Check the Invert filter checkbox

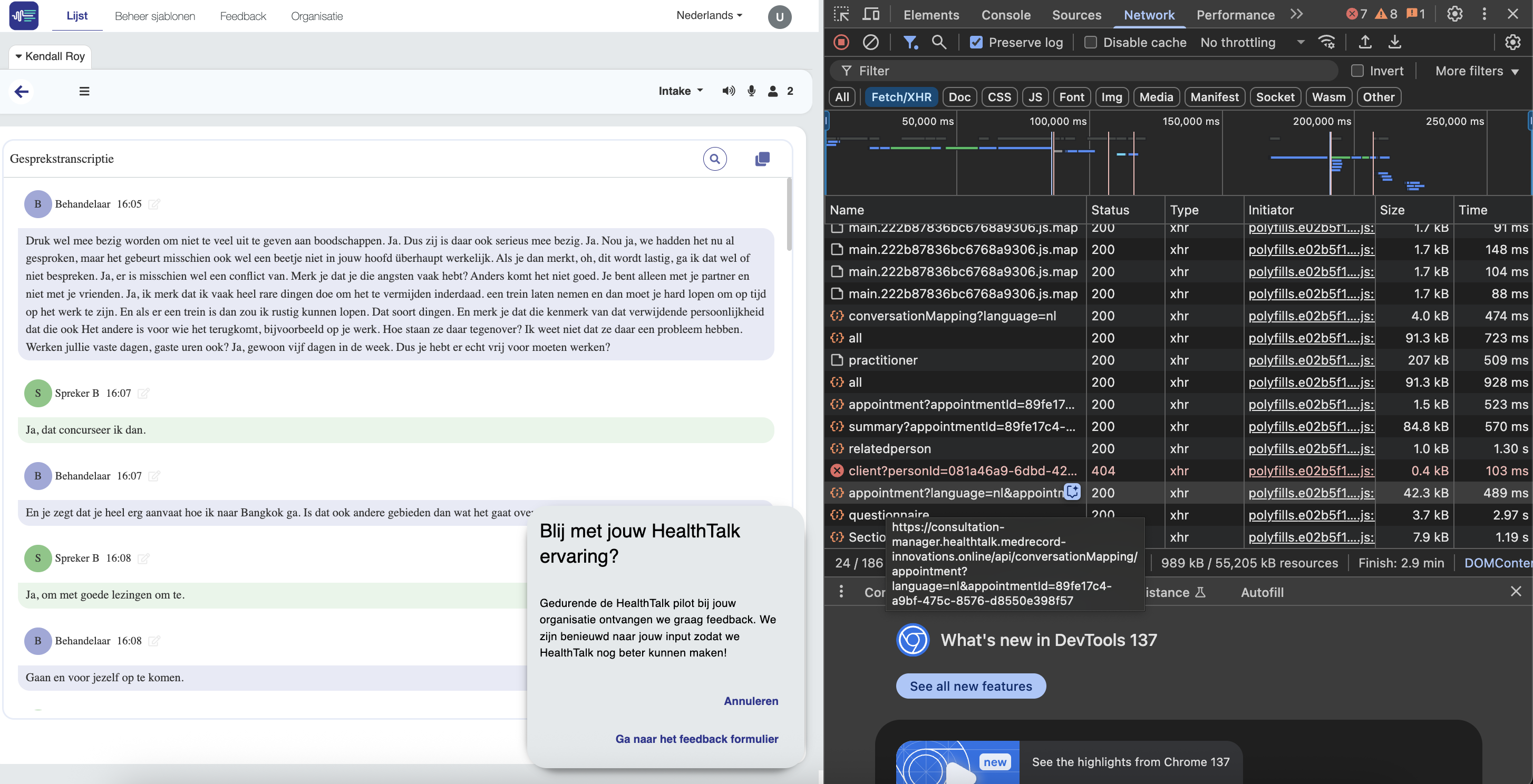tap(1357, 71)
